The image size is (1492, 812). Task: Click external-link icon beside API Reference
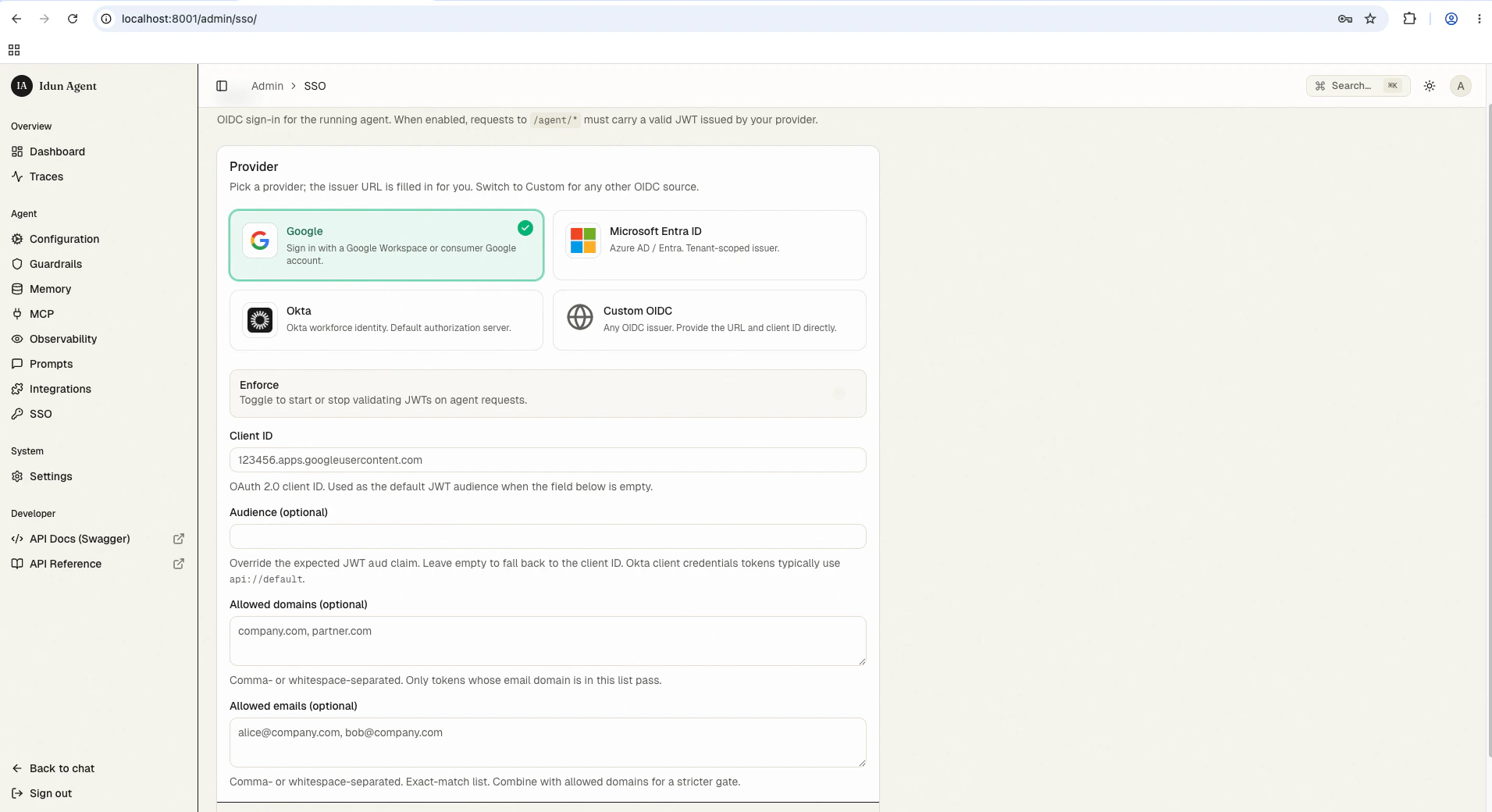[x=179, y=564]
